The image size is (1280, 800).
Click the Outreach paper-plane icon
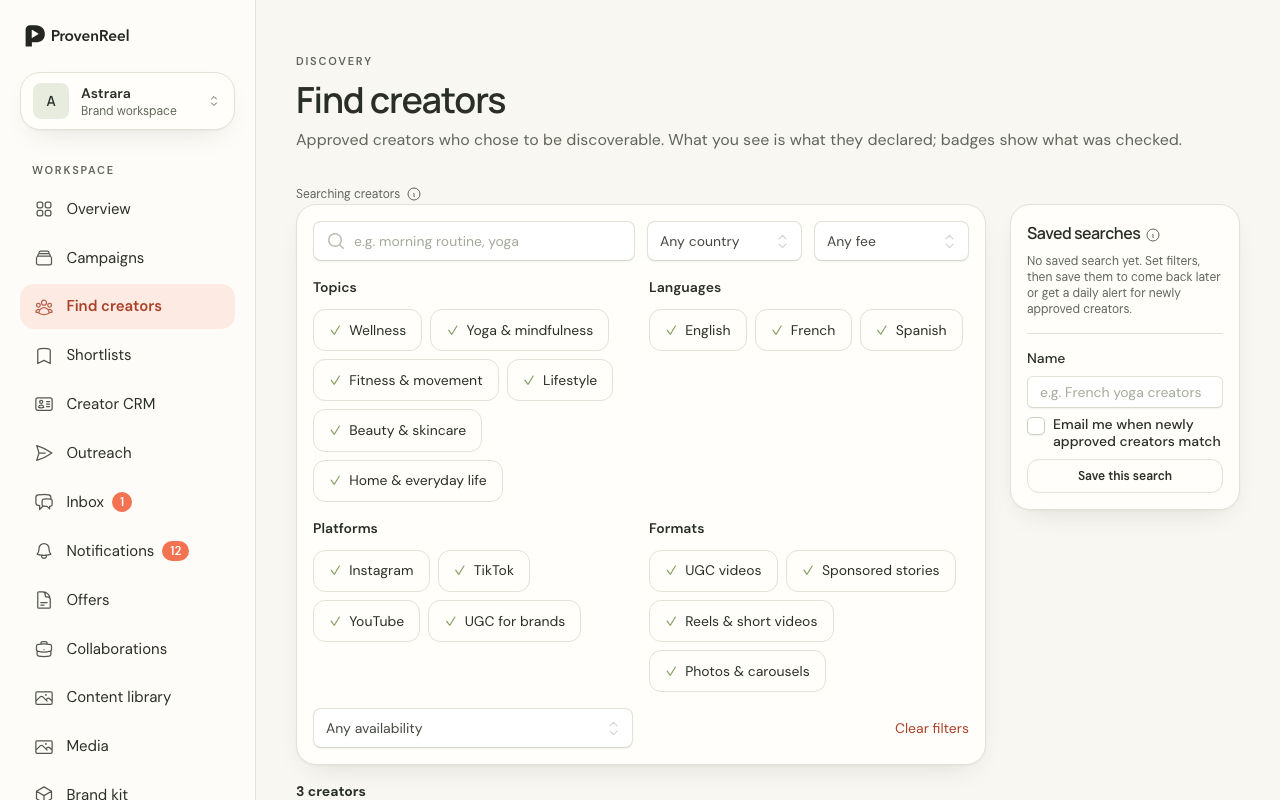coord(44,453)
